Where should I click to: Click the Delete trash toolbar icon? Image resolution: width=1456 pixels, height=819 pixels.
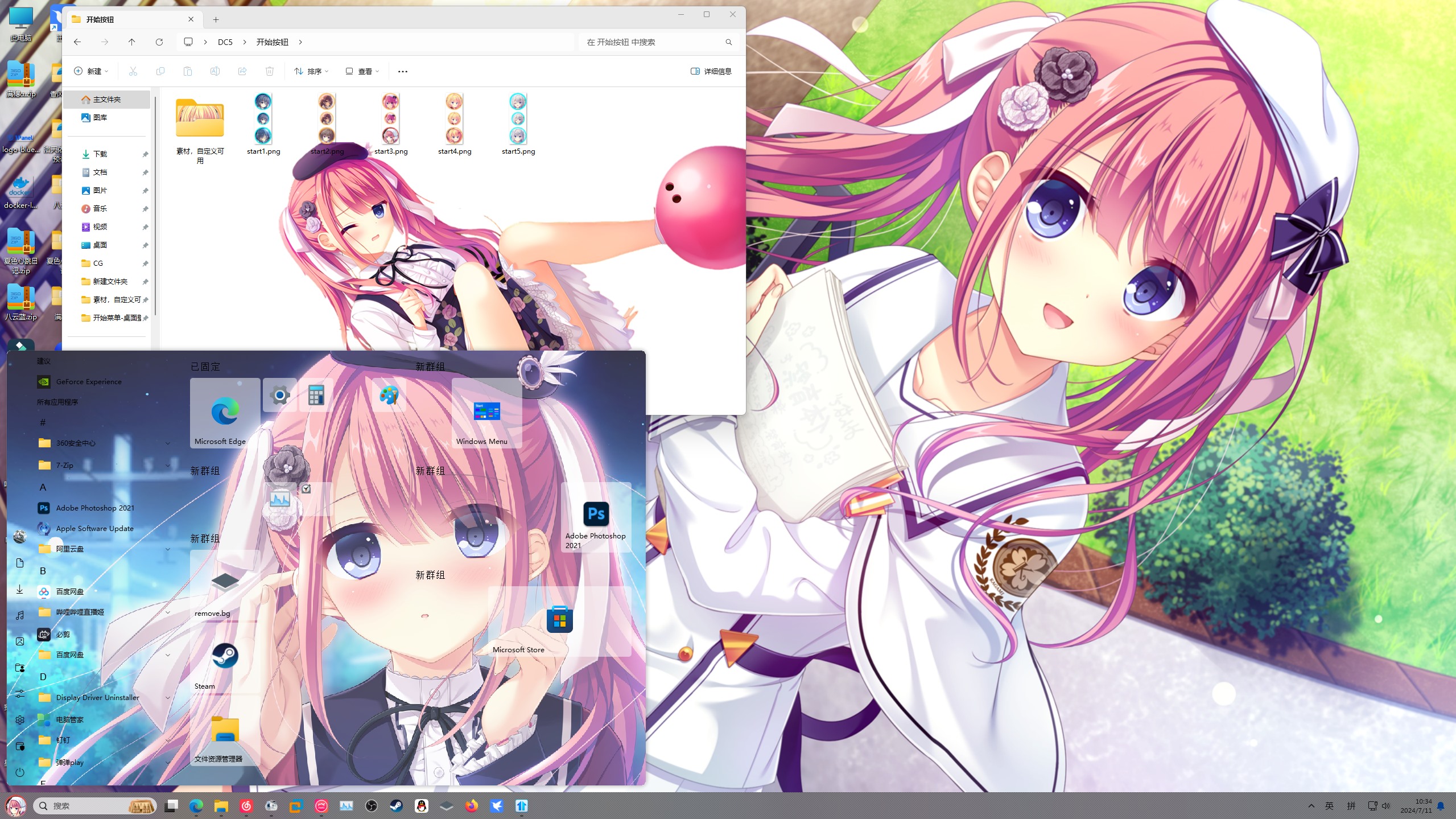[x=269, y=71]
